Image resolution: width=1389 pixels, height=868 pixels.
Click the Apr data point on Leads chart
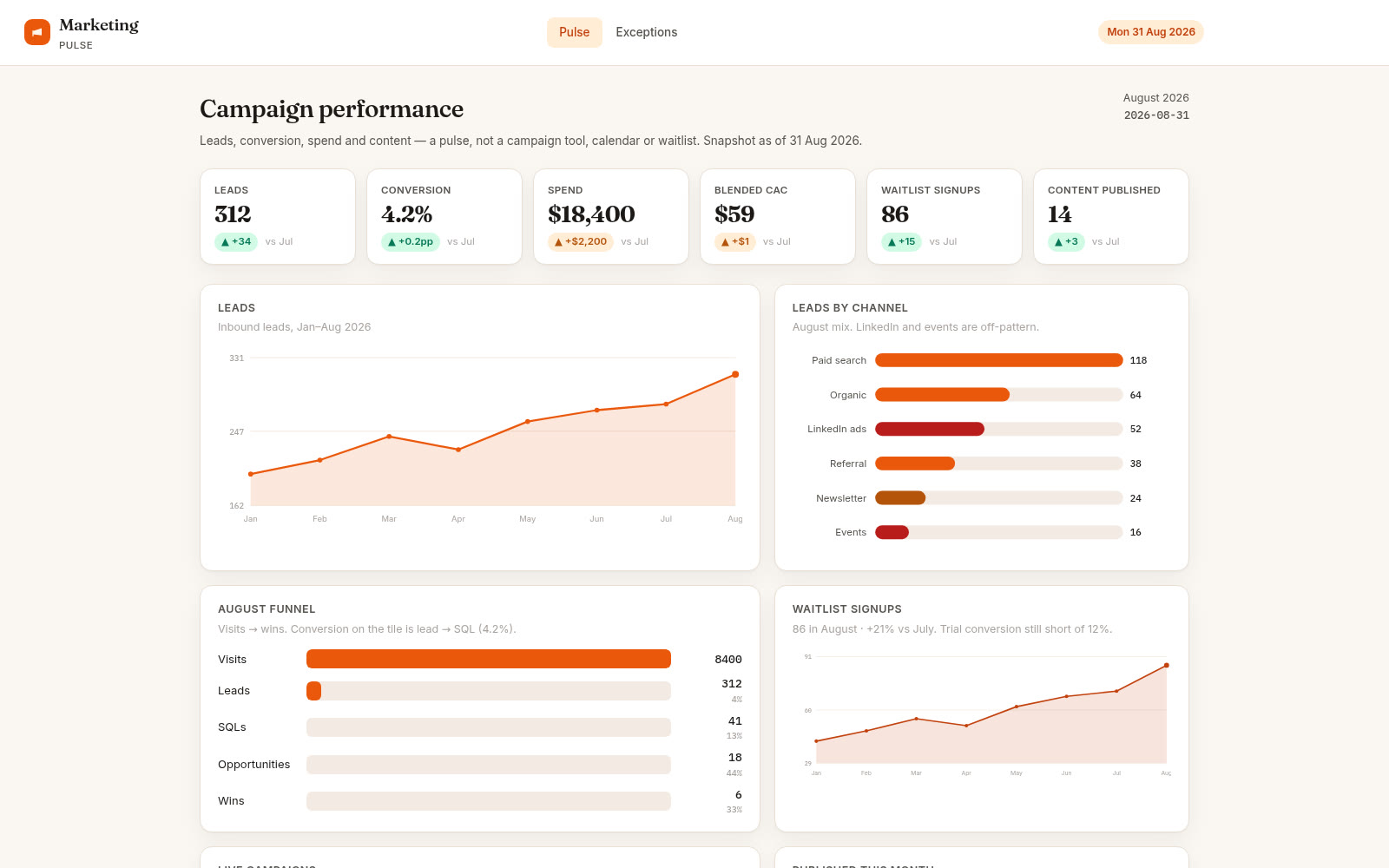click(x=458, y=450)
